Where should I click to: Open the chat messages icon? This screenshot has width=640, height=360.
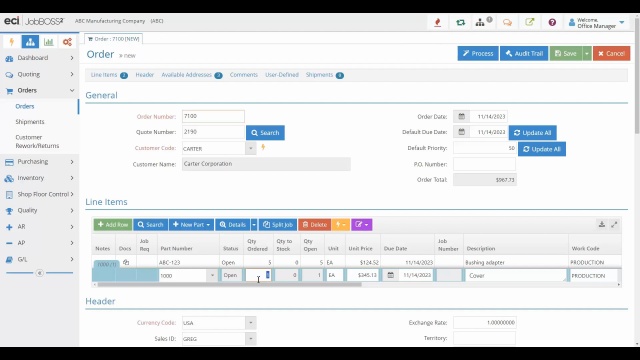pos(507,22)
